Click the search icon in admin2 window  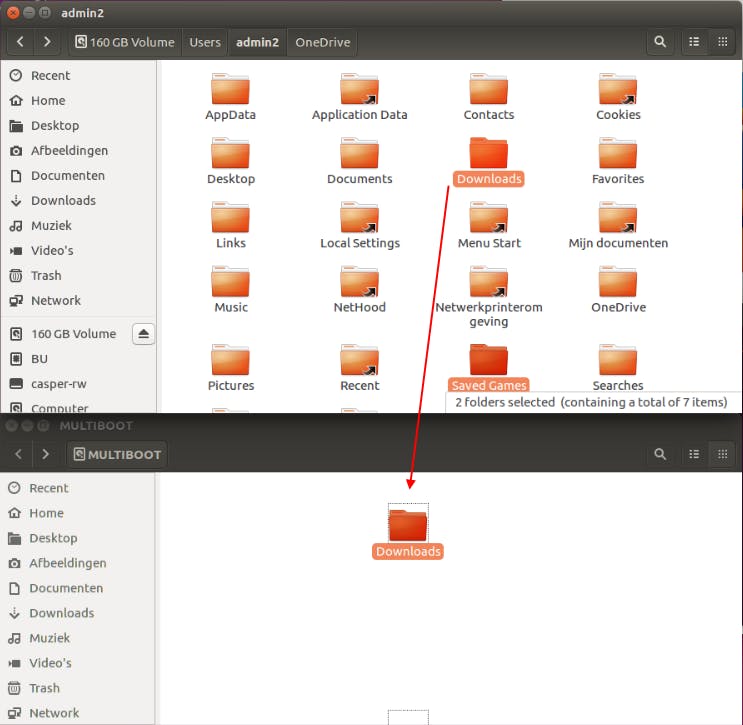[x=660, y=42]
